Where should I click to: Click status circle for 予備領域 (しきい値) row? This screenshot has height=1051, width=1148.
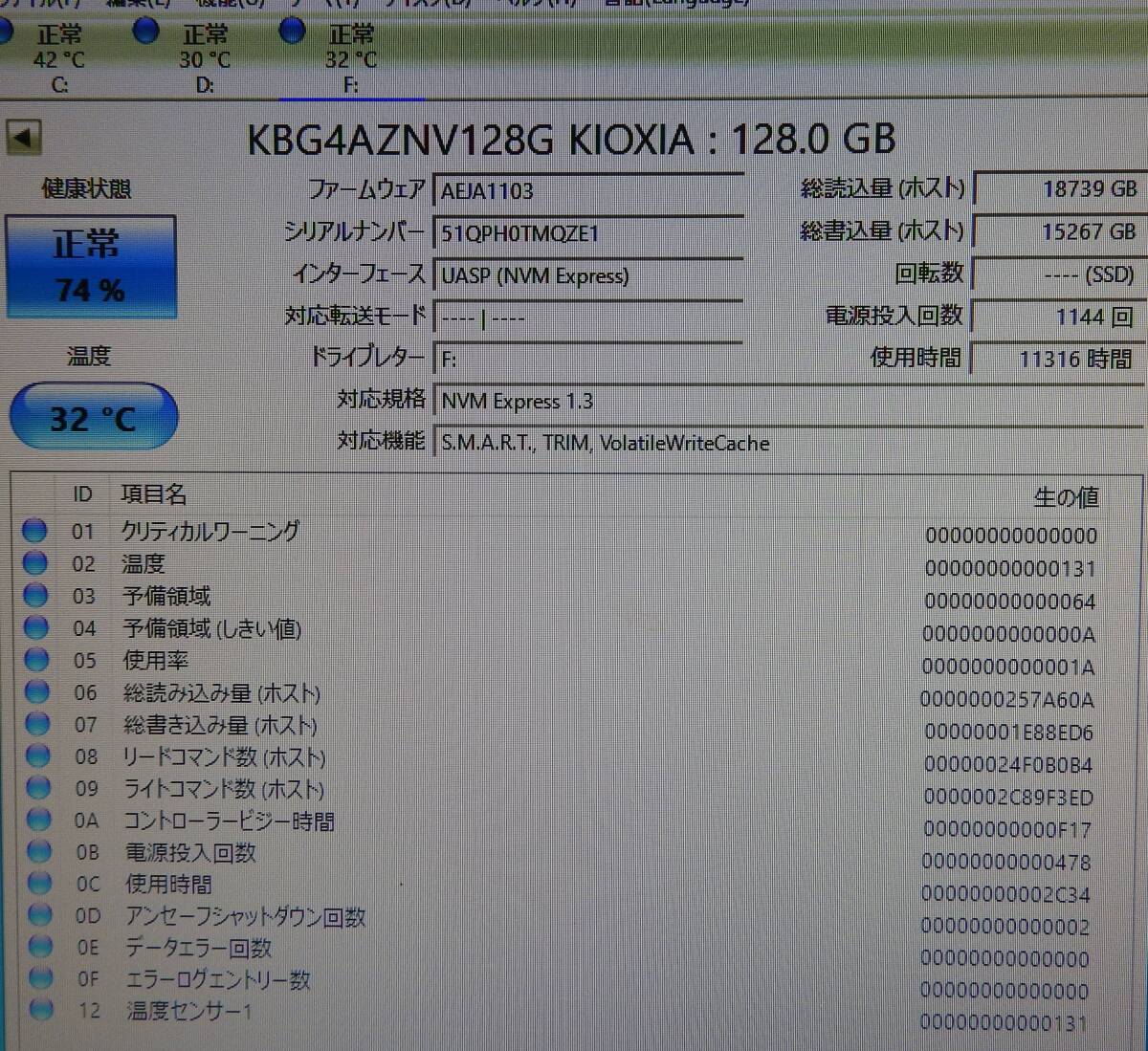[x=35, y=627]
